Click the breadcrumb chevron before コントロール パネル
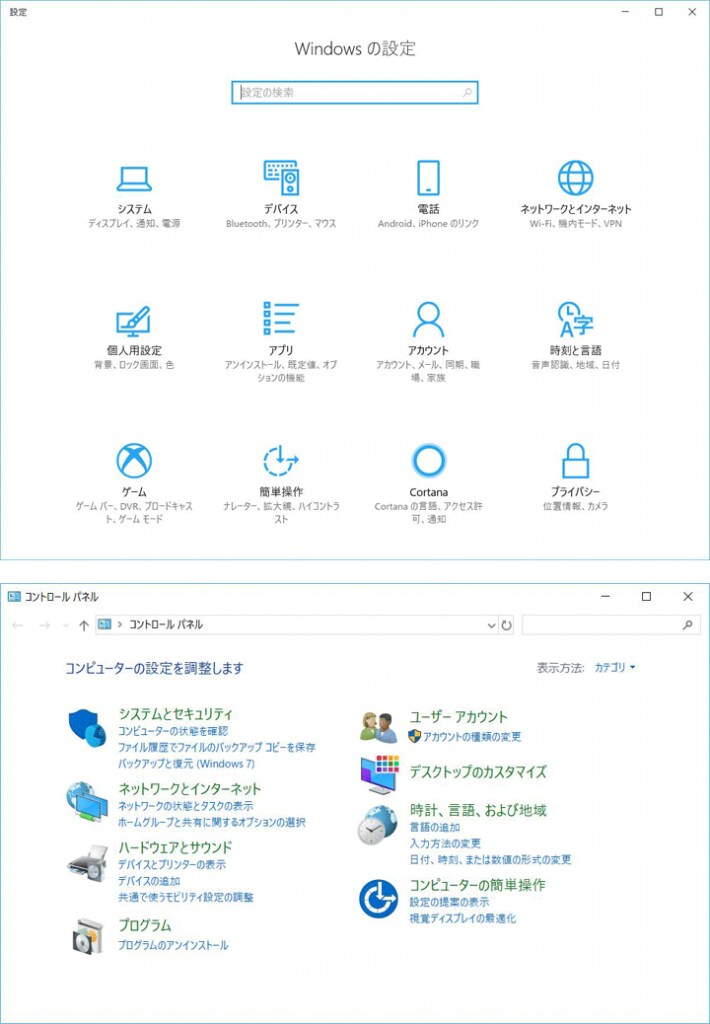710x1024 pixels. click(x=120, y=625)
